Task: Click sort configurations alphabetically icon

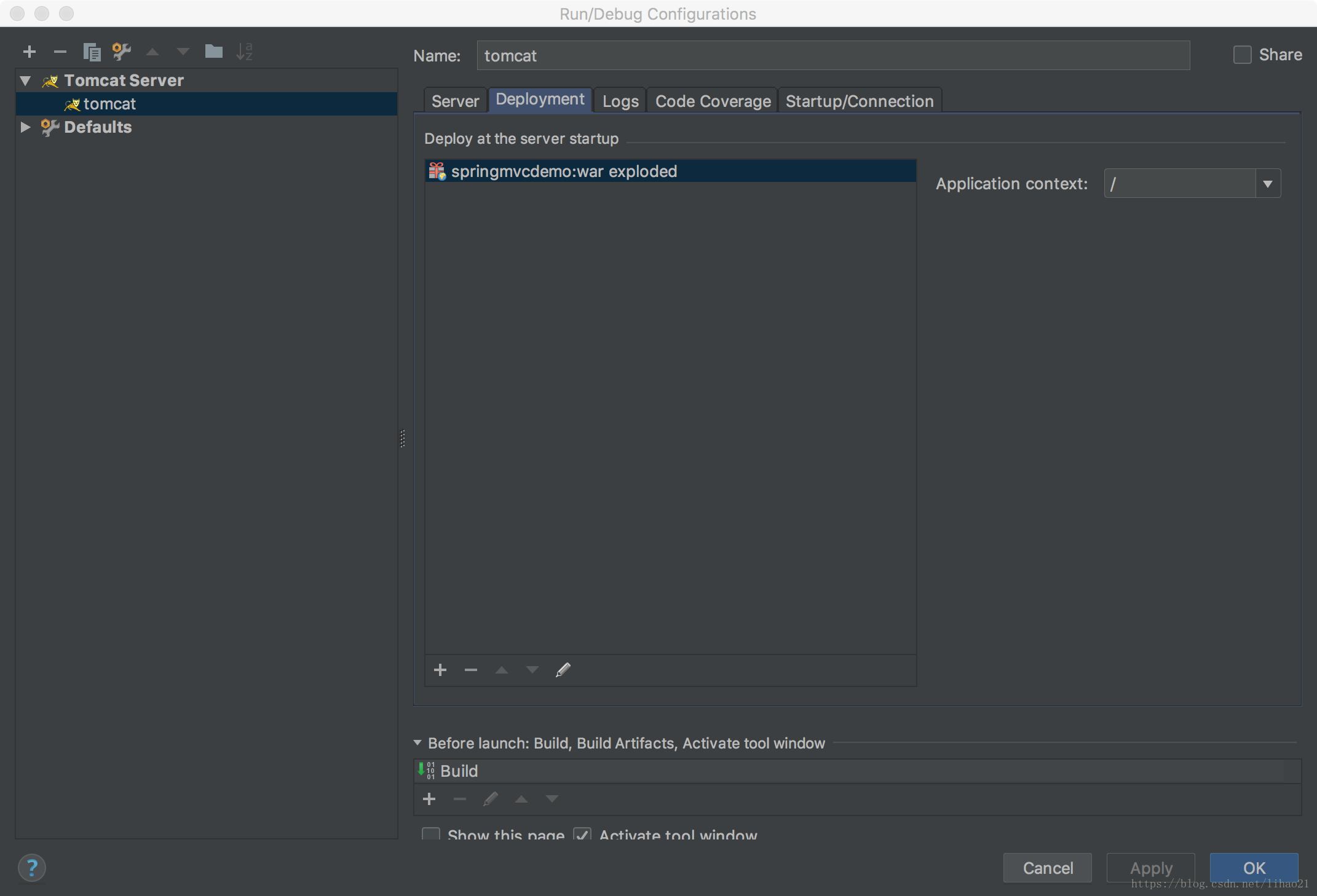Action: (244, 52)
